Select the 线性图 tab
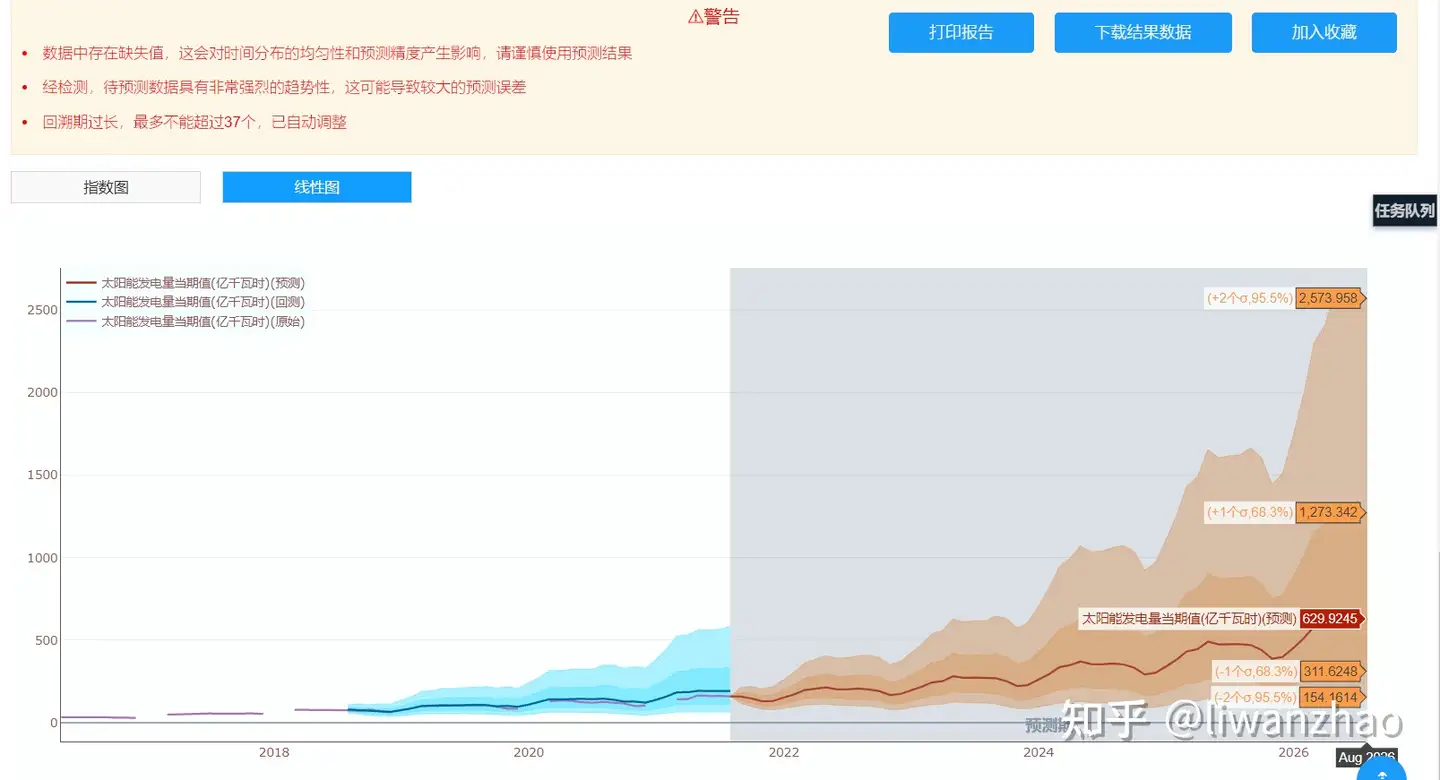1440x780 pixels. click(317, 187)
